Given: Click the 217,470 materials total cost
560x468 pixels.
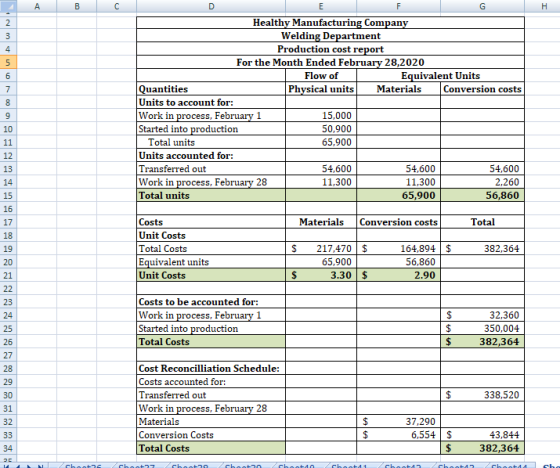Looking at the screenshot, I should pos(321,249).
